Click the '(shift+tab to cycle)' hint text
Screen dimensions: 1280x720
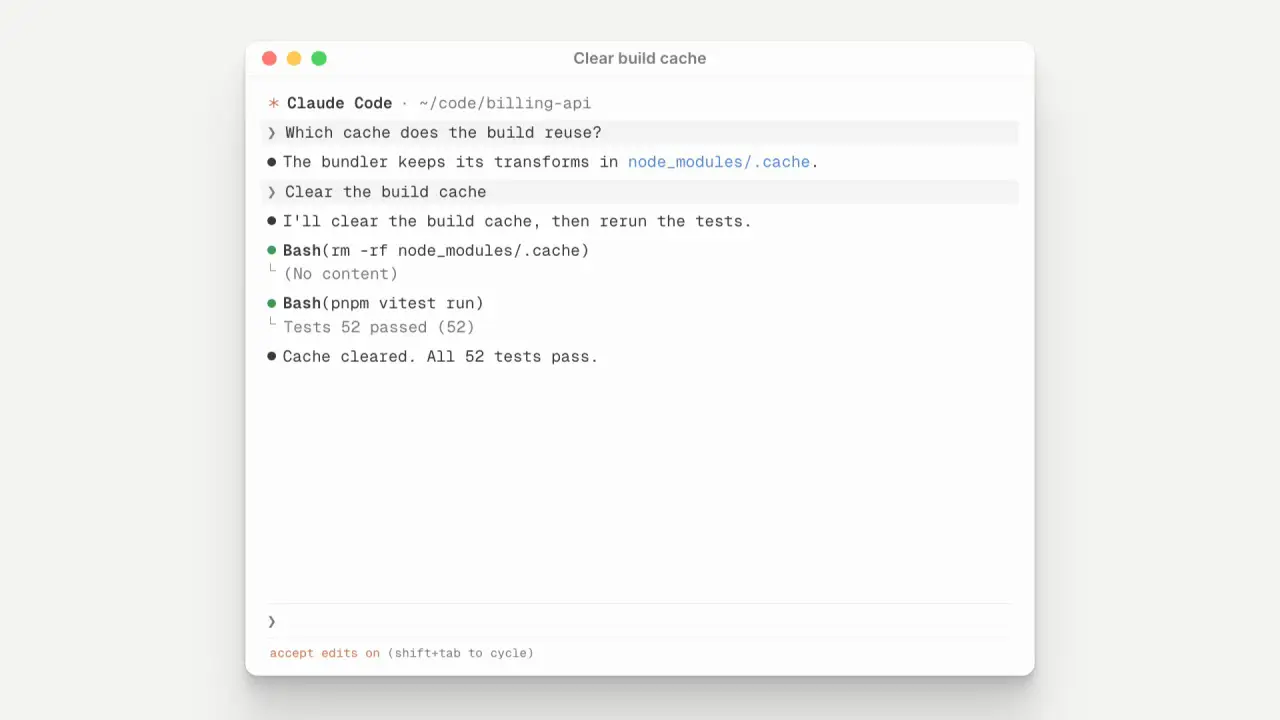[x=461, y=653]
